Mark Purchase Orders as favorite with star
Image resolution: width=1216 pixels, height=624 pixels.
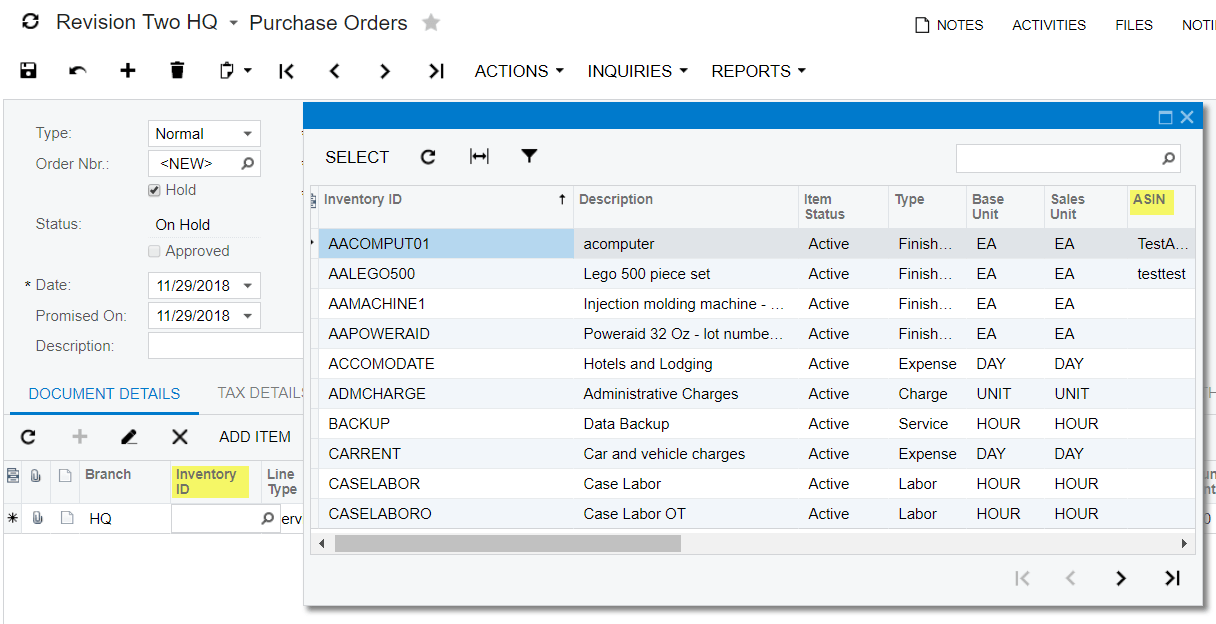click(x=431, y=22)
